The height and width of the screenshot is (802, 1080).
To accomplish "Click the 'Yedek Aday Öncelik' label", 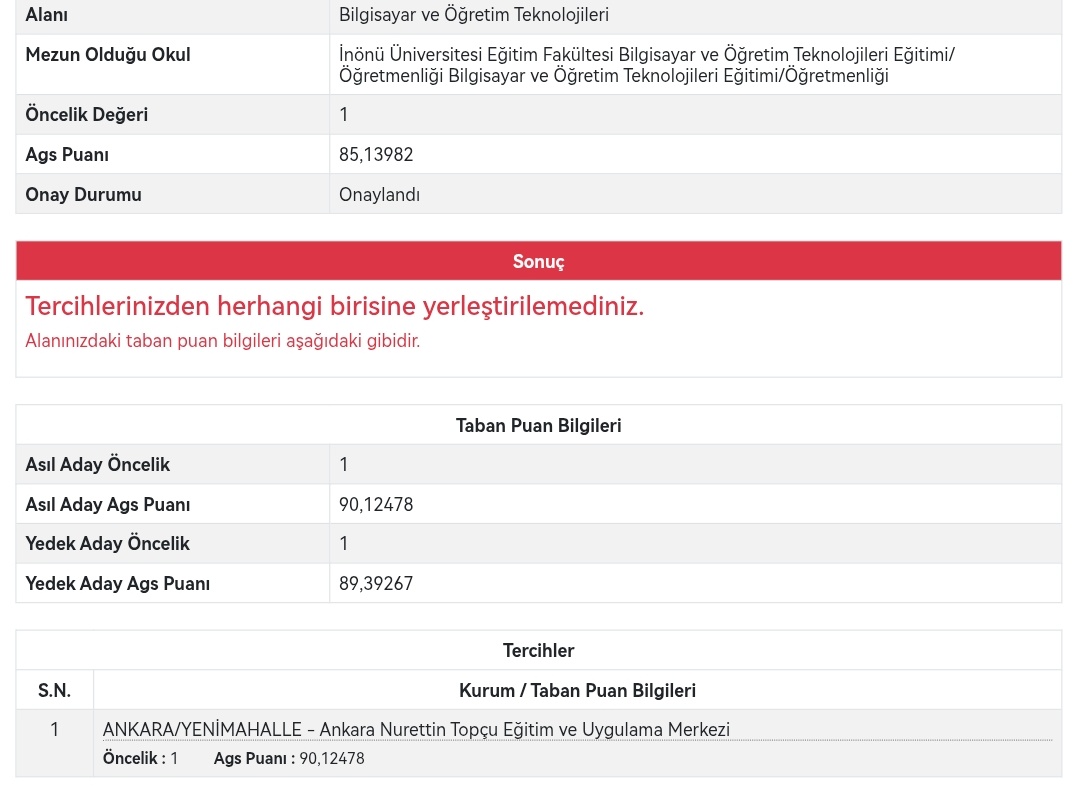I will click(x=107, y=544).
